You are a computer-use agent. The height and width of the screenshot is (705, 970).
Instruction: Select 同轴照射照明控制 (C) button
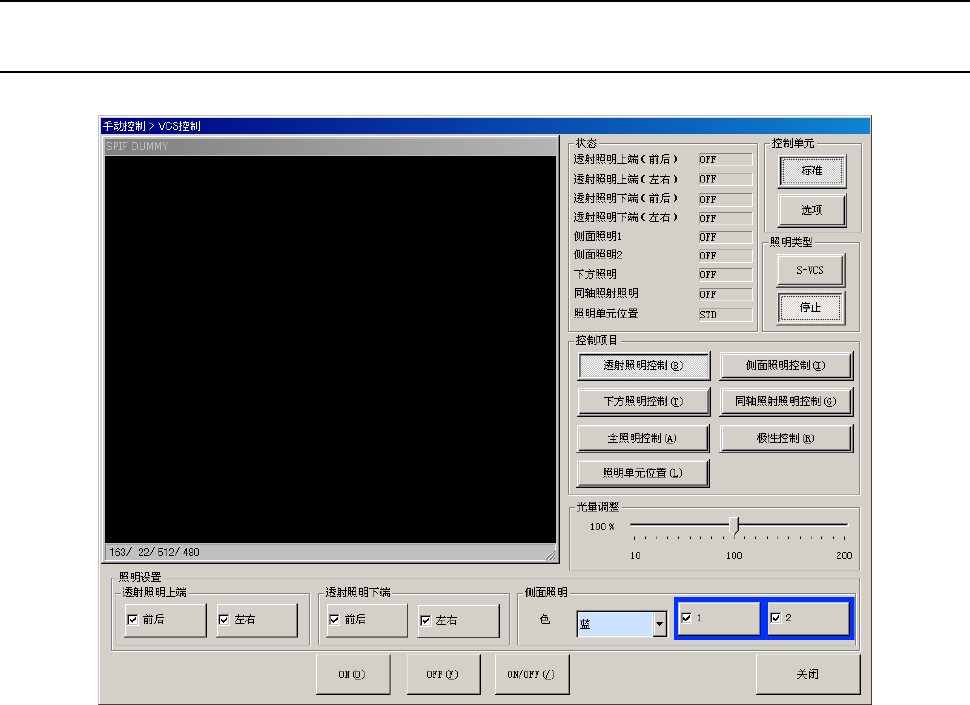coord(786,402)
